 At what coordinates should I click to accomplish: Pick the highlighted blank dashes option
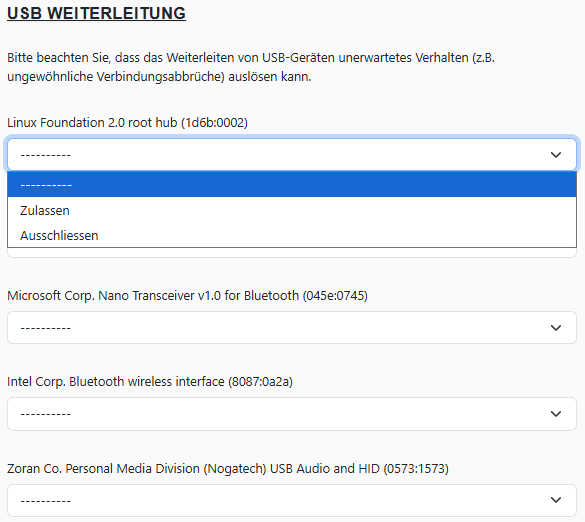tap(292, 185)
